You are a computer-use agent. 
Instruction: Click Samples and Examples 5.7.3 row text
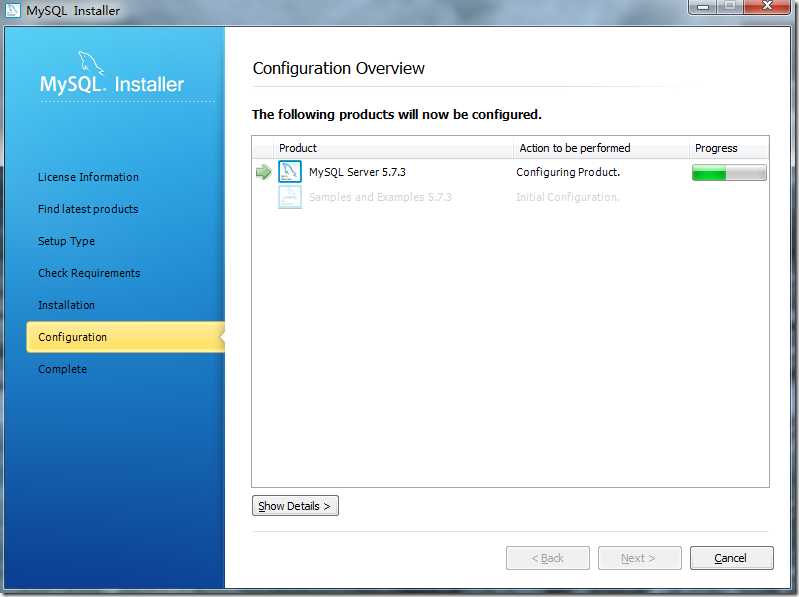tap(380, 197)
